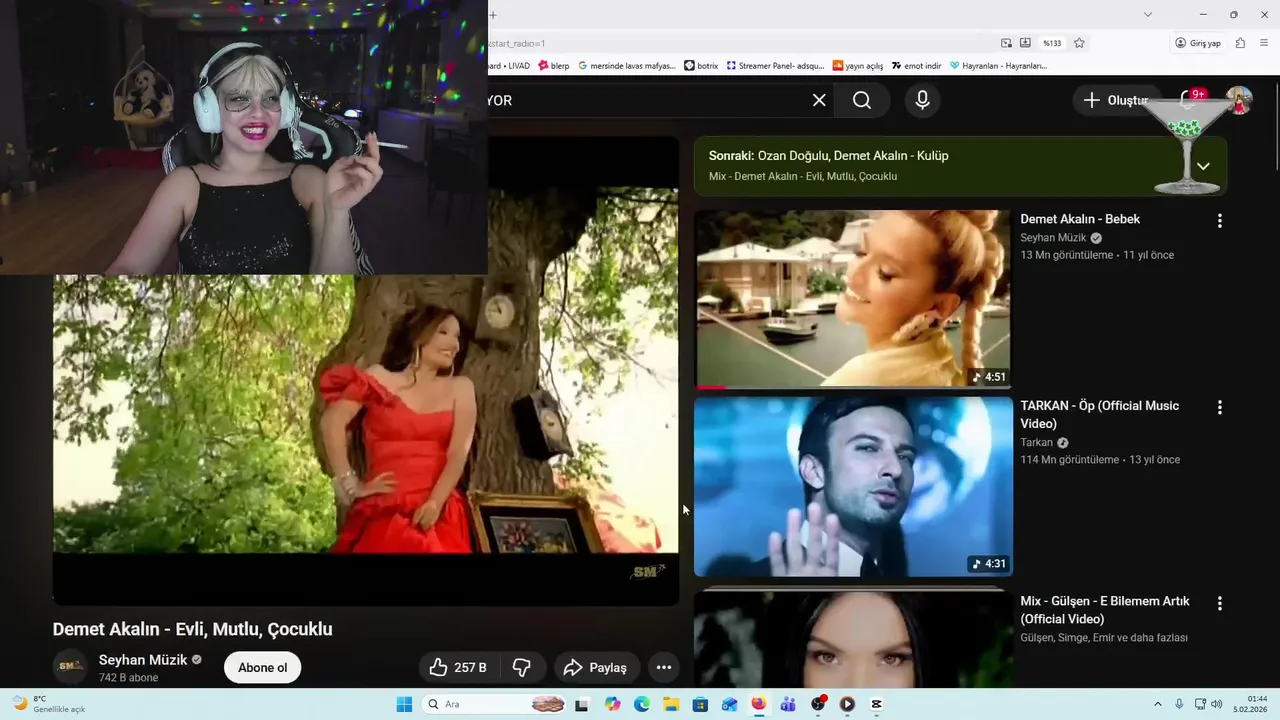The height and width of the screenshot is (720, 1280).
Task: Play the Mix - Gülşen thumbnail
Action: click(852, 638)
